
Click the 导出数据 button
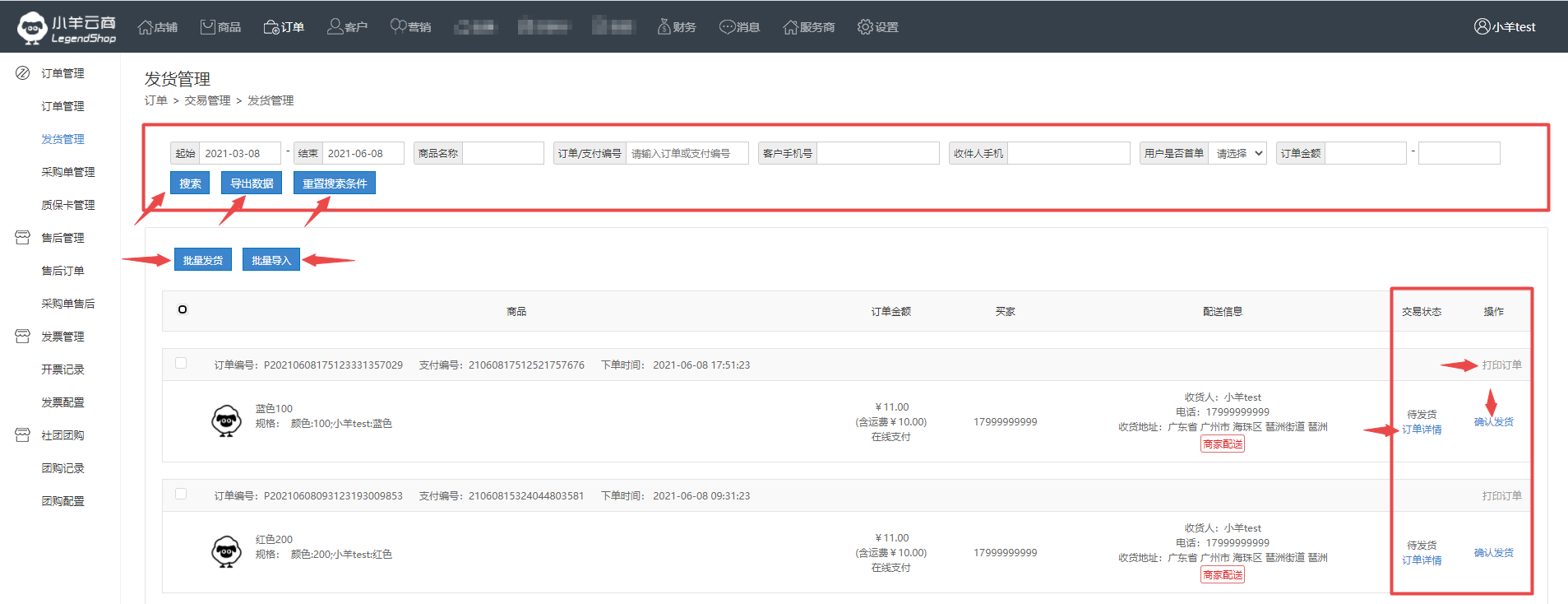tap(252, 184)
